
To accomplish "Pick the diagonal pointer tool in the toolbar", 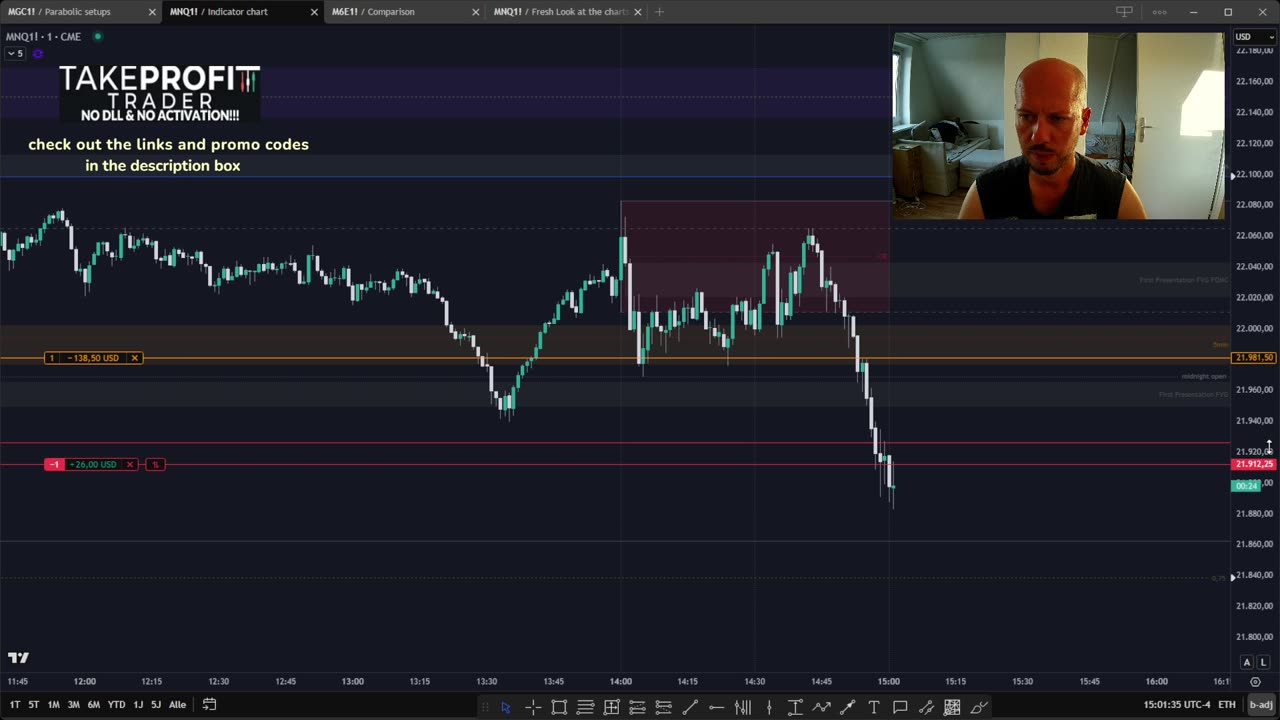I will coord(847,707).
